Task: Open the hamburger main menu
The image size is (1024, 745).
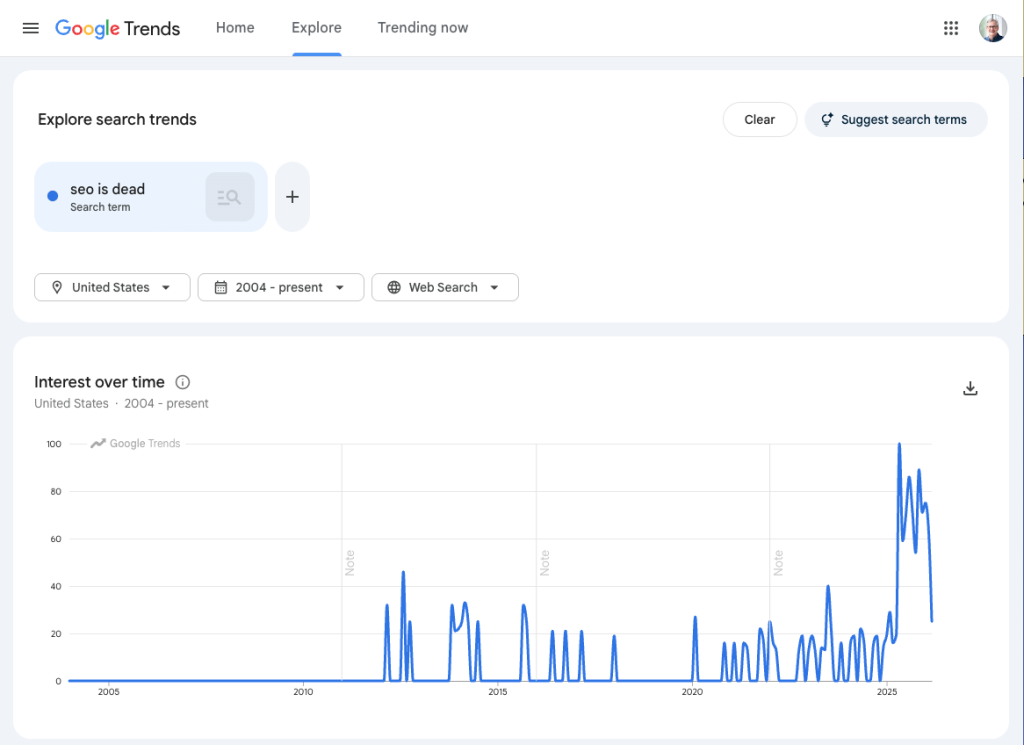Action: coord(31,28)
